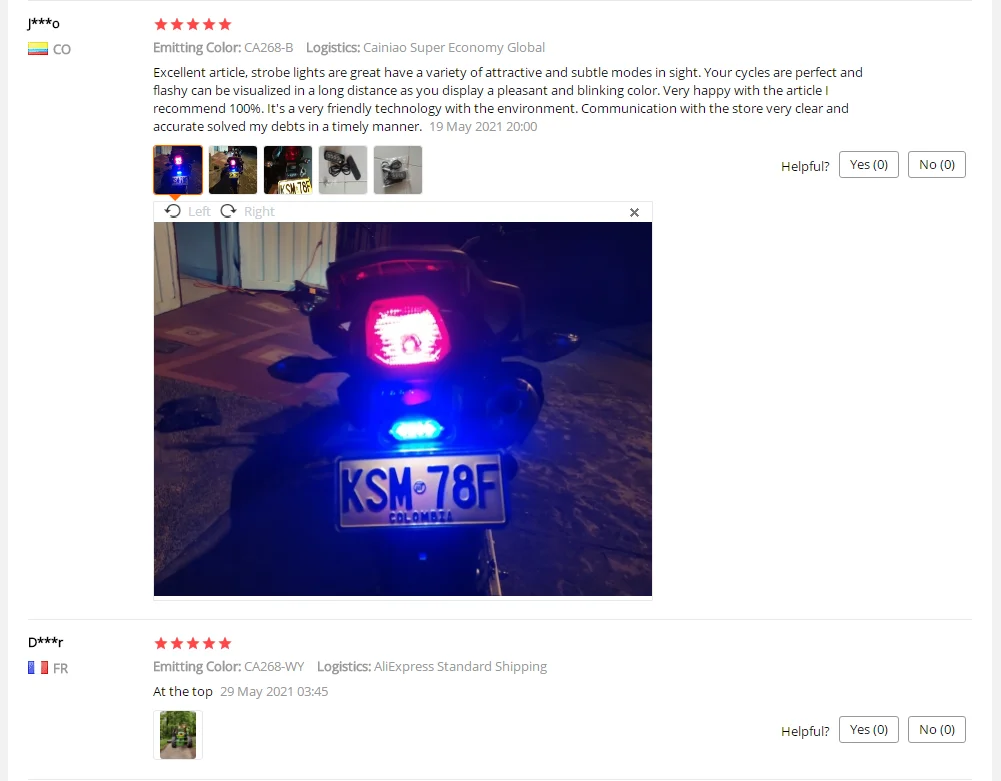Mark J***o's review helpful with Yes (0)

868,165
